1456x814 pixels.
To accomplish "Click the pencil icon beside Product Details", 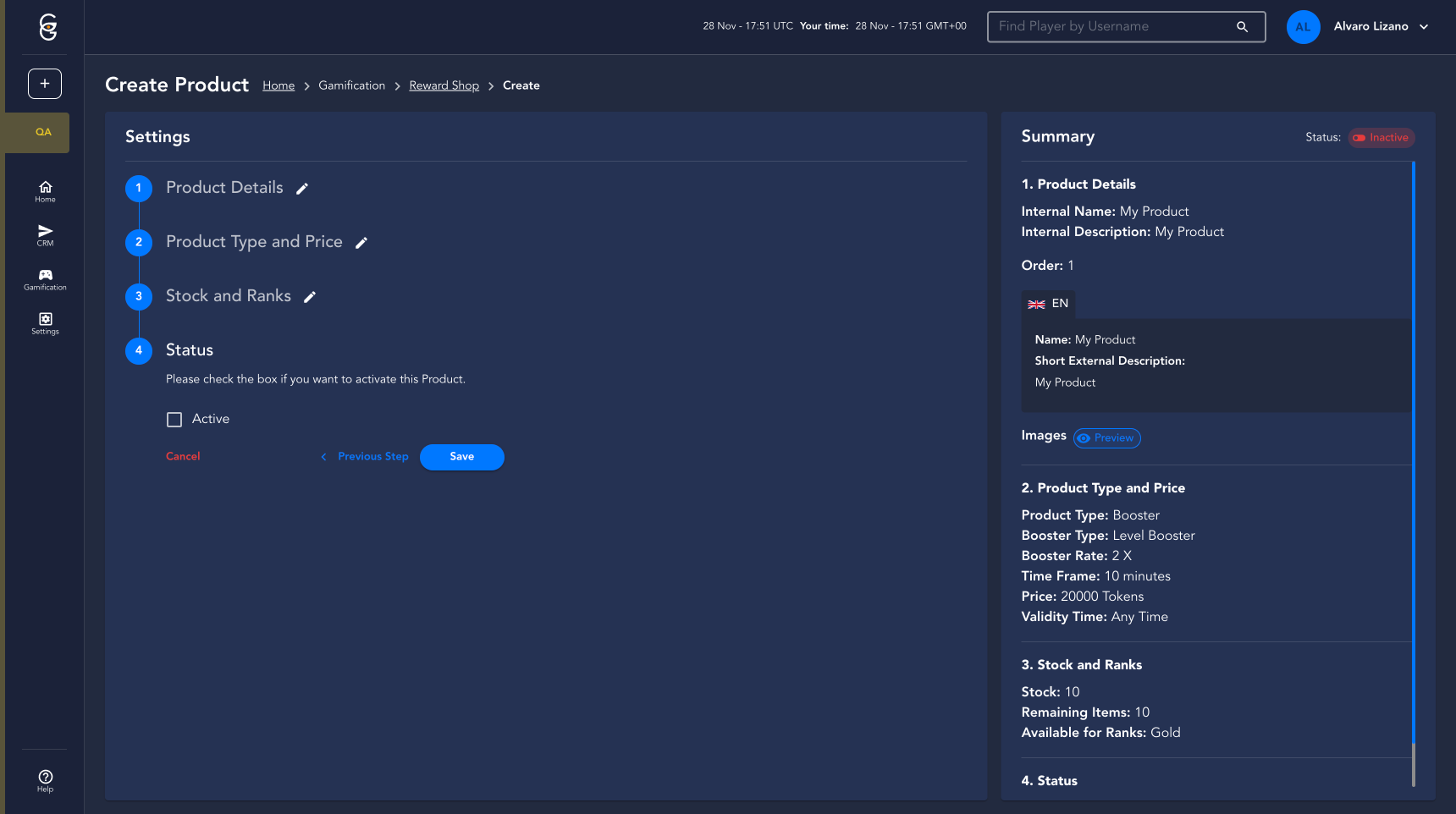I will pyautogui.click(x=302, y=189).
